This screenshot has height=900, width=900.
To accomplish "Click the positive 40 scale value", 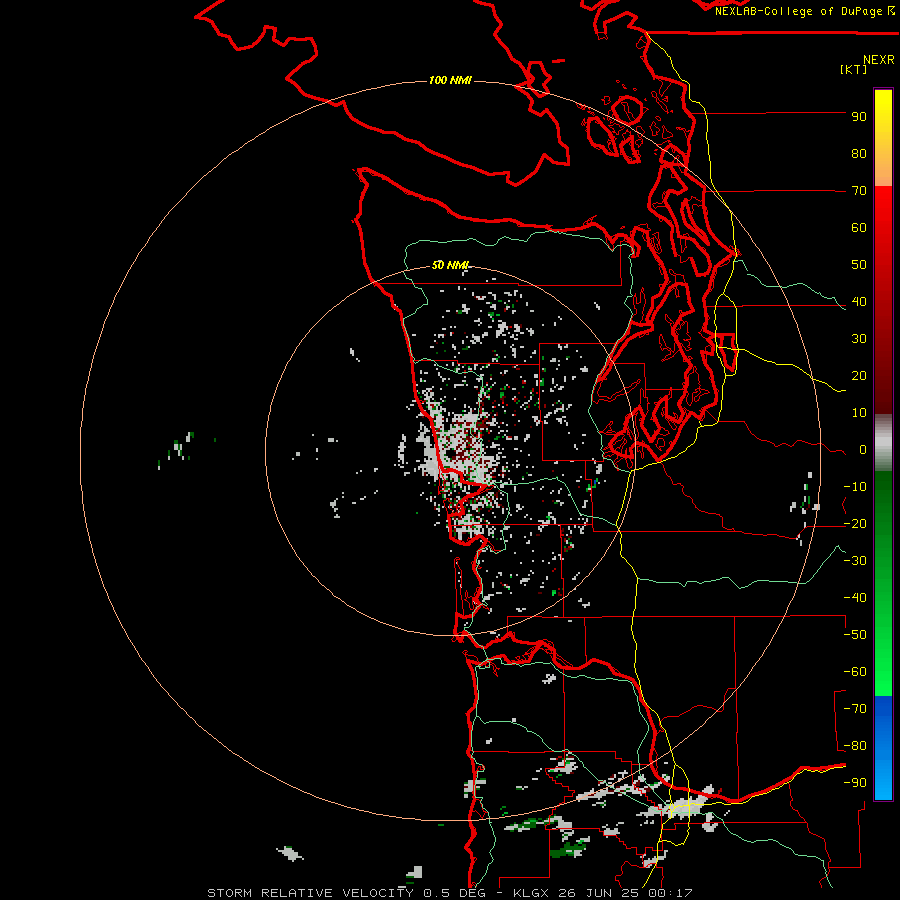I will [859, 302].
